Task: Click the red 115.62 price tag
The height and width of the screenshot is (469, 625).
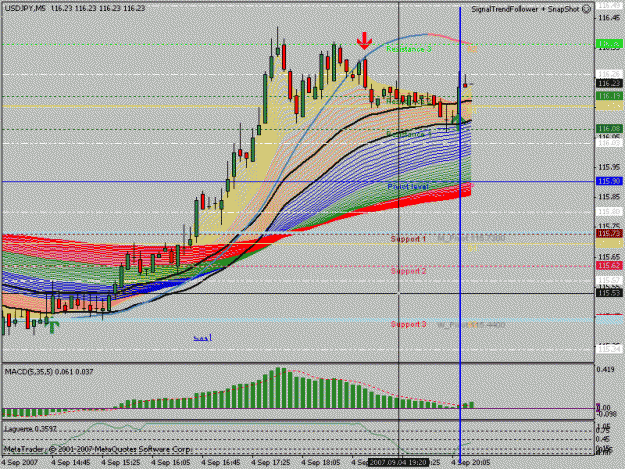Action: (609, 266)
